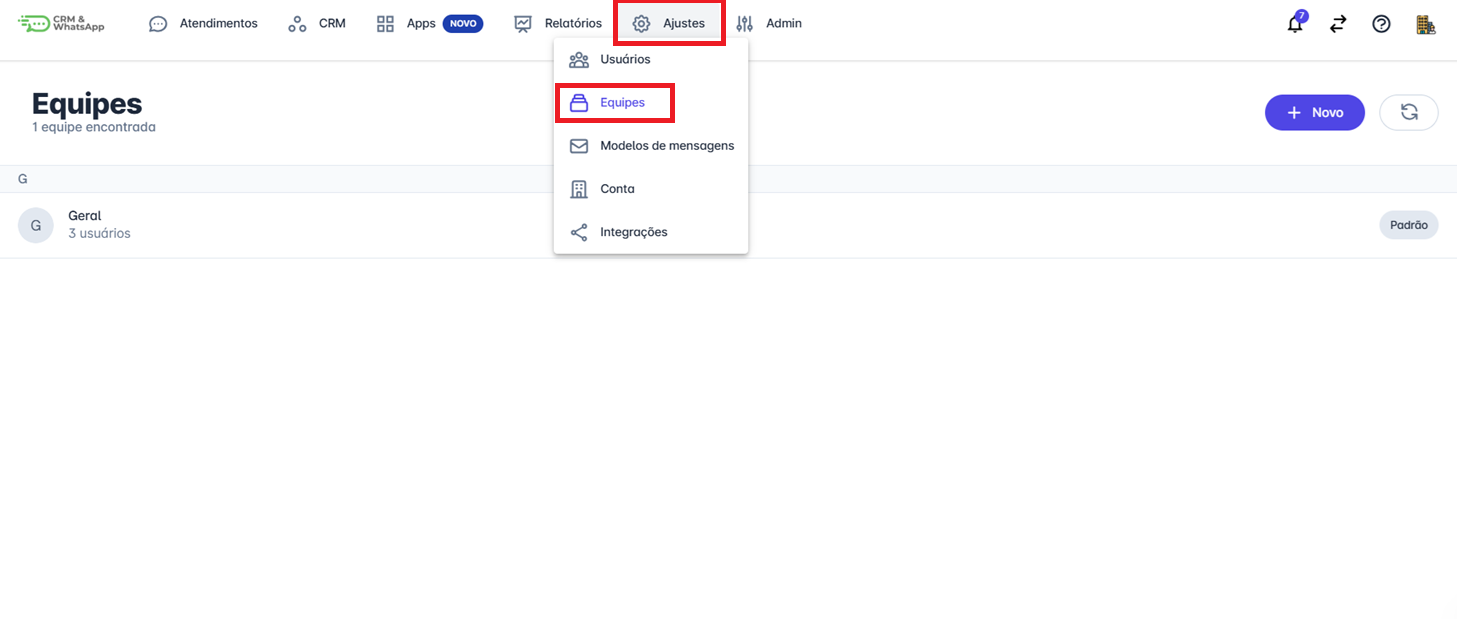Open the Atendimentos menu
This screenshot has height=619, width=1457.
203,23
